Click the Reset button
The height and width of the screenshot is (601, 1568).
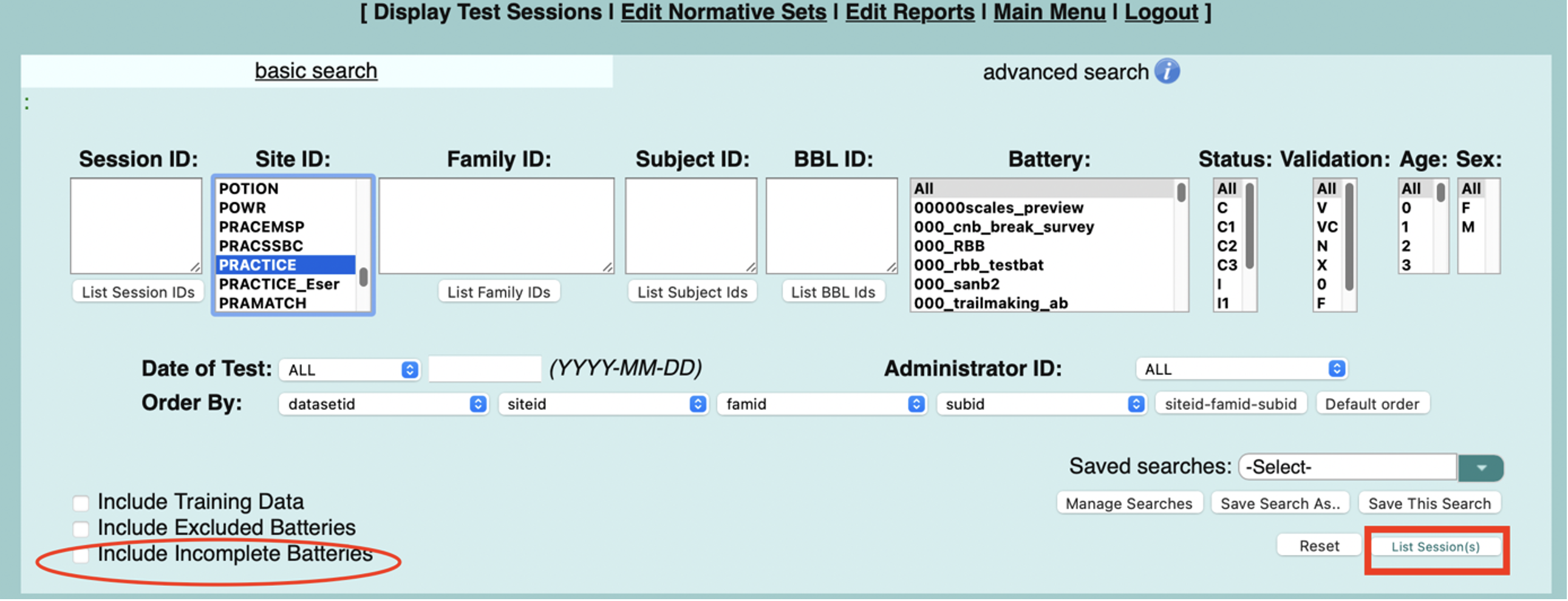(x=1320, y=546)
